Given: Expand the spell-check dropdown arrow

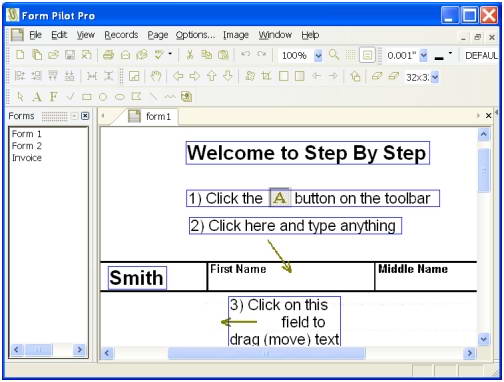Looking at the screenshot, I should pyautogui.click(x=170, y=53).
